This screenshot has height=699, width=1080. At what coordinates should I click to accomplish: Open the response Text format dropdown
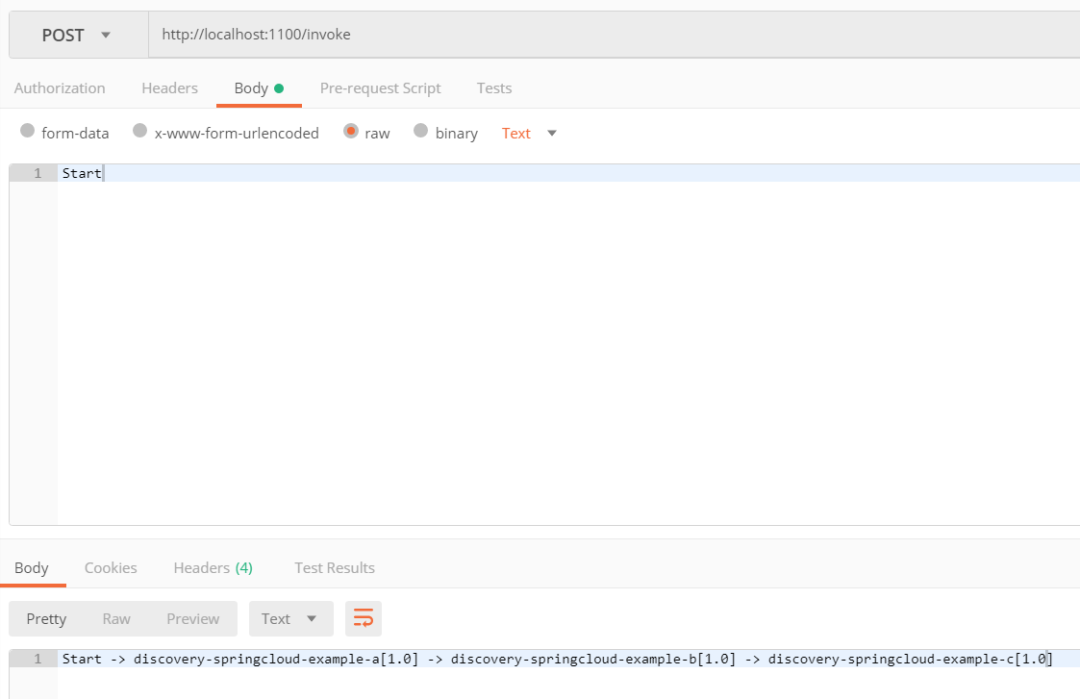(x=290, y=618)
